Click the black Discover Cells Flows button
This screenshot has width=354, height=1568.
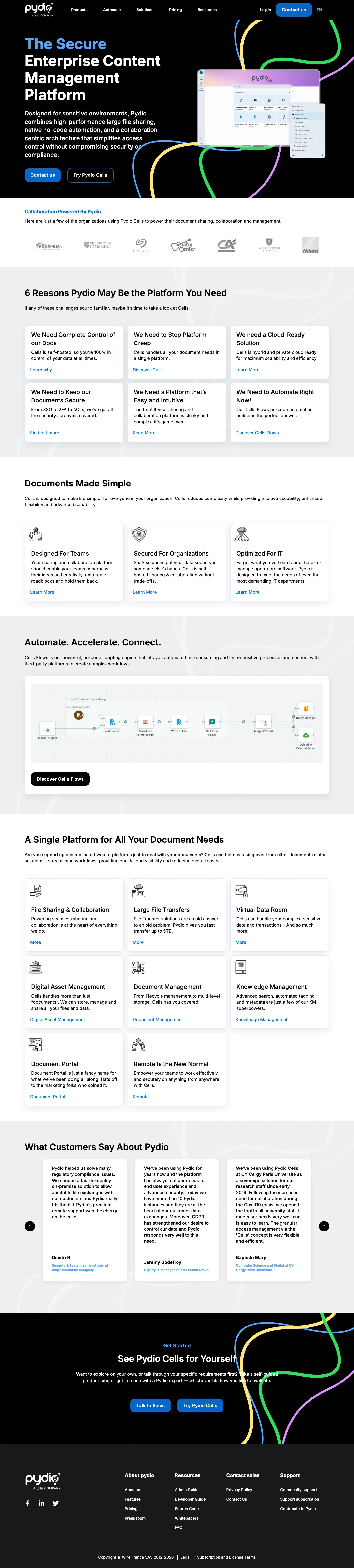[x=60, y=779]
